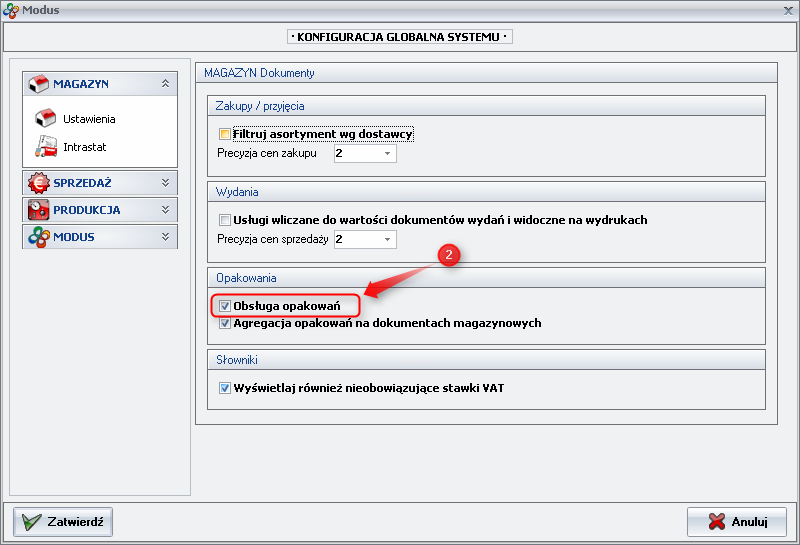Screen dimensions: 800x545
Task: Toggle Agregacja opakowań na dokumentach magazynowych
Action: [224, 323]
